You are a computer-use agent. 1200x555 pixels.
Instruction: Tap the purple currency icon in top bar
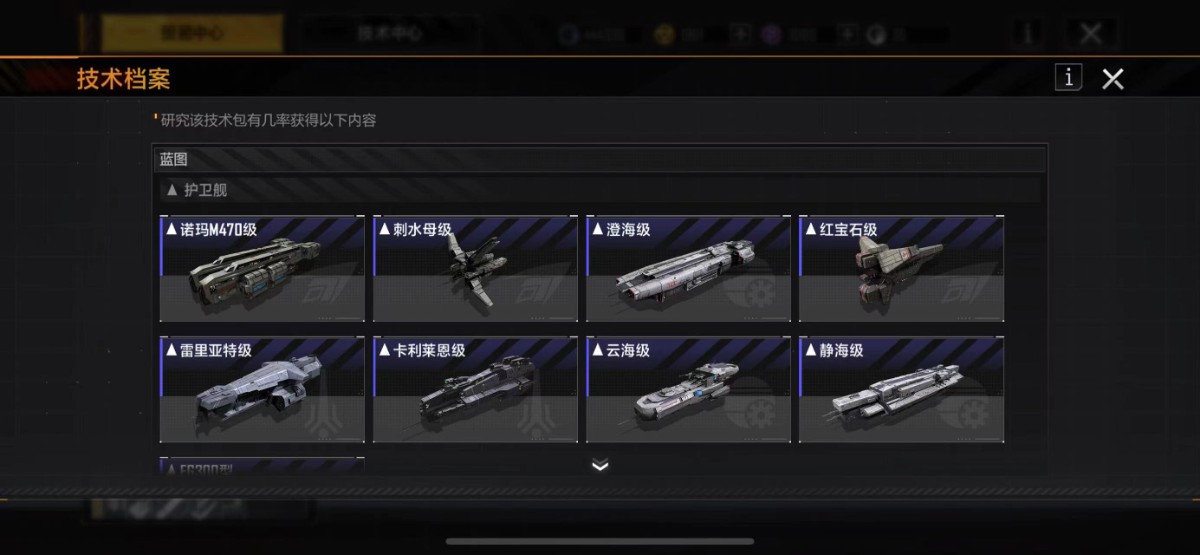[771, 34]
